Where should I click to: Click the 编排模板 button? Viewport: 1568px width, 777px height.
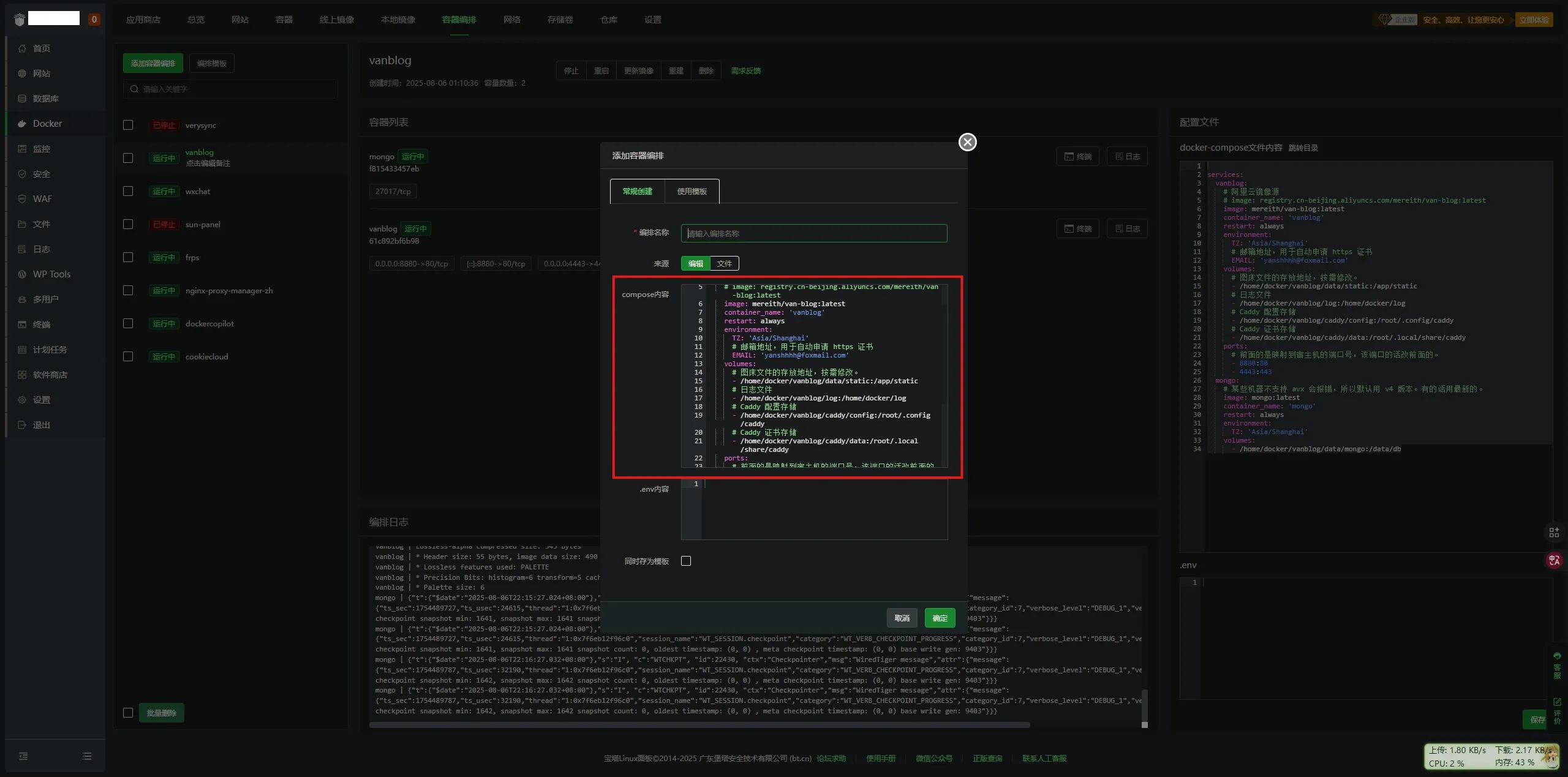[212, 63]
